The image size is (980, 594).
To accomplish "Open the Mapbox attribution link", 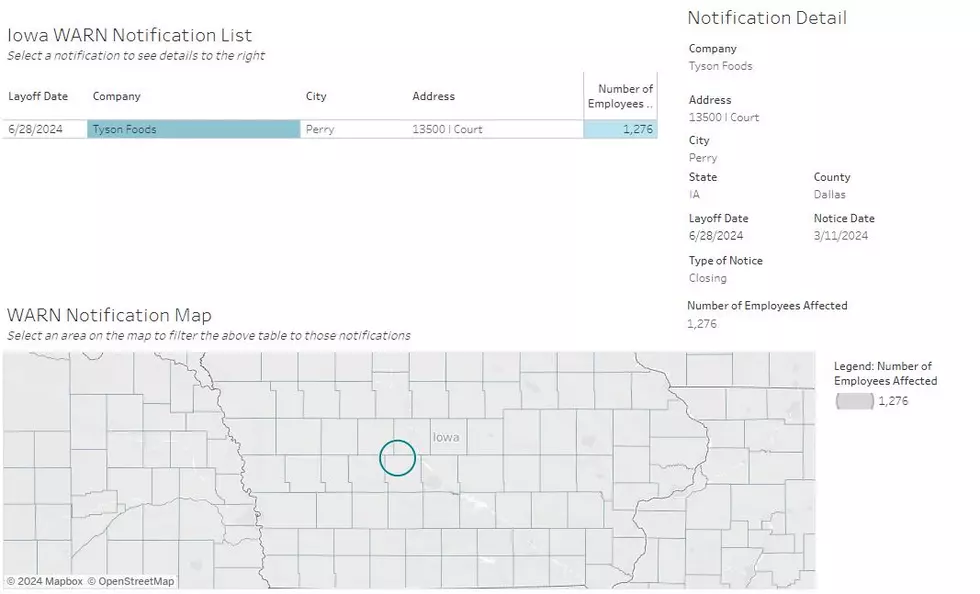I will click(44, 581).
